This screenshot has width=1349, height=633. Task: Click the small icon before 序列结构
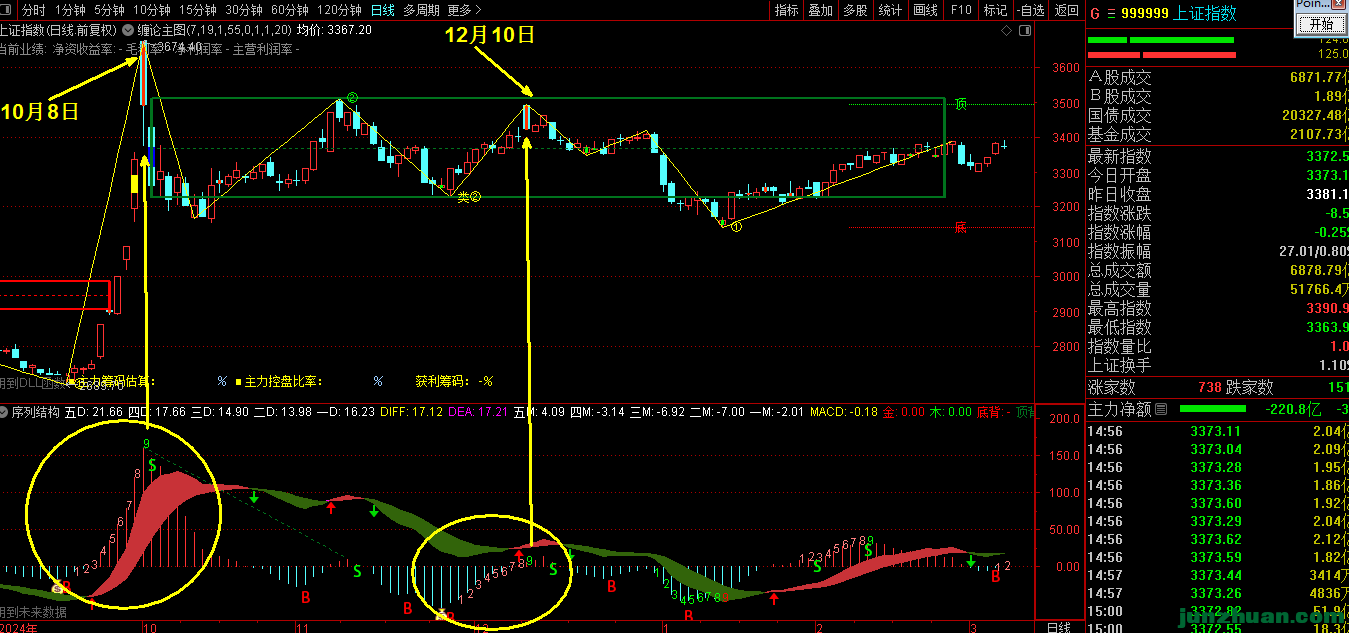[x=5, y=412]
